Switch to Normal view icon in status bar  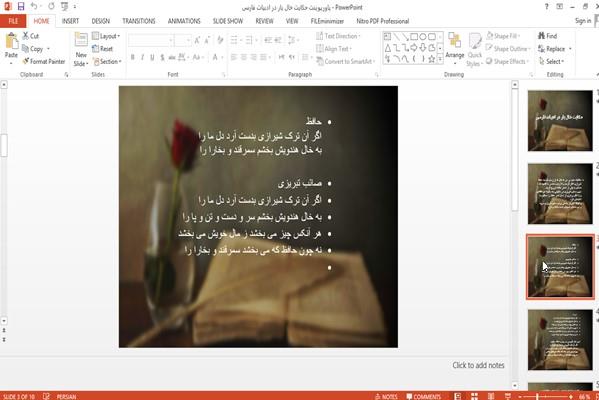pyautogui.click(x=458, y=396)
